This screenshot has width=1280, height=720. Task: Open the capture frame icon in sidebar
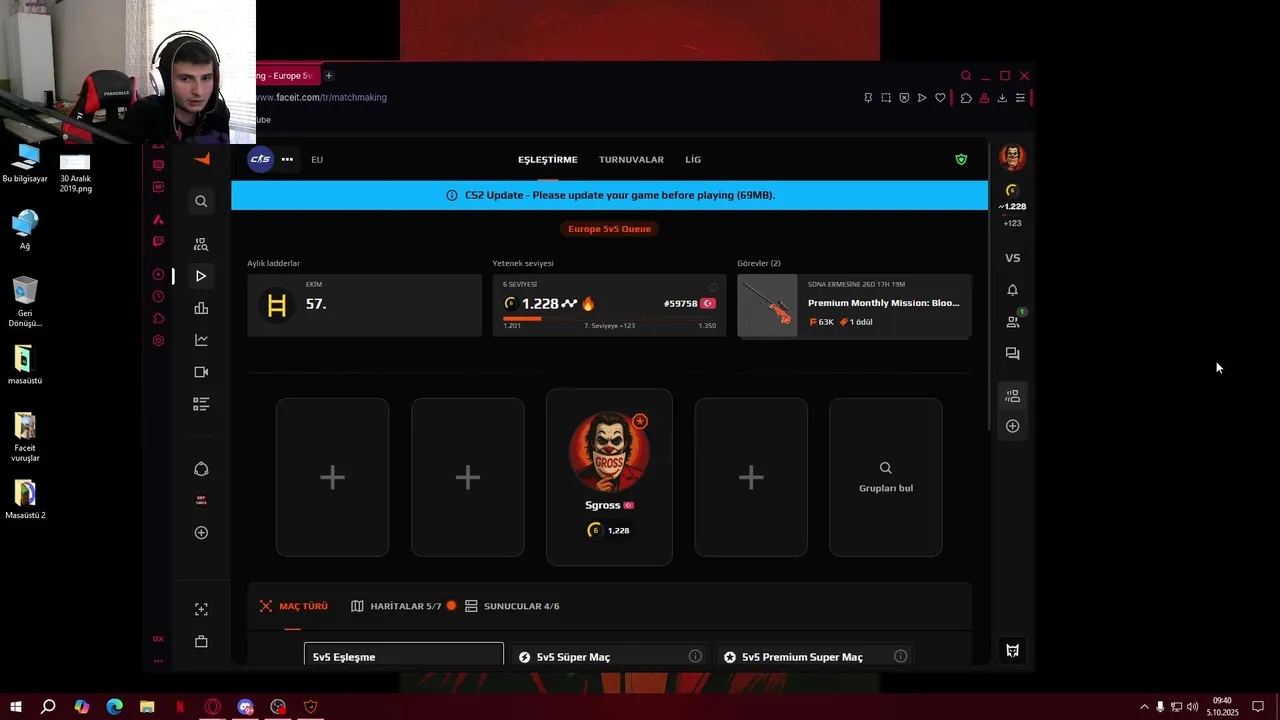point(201,609)
